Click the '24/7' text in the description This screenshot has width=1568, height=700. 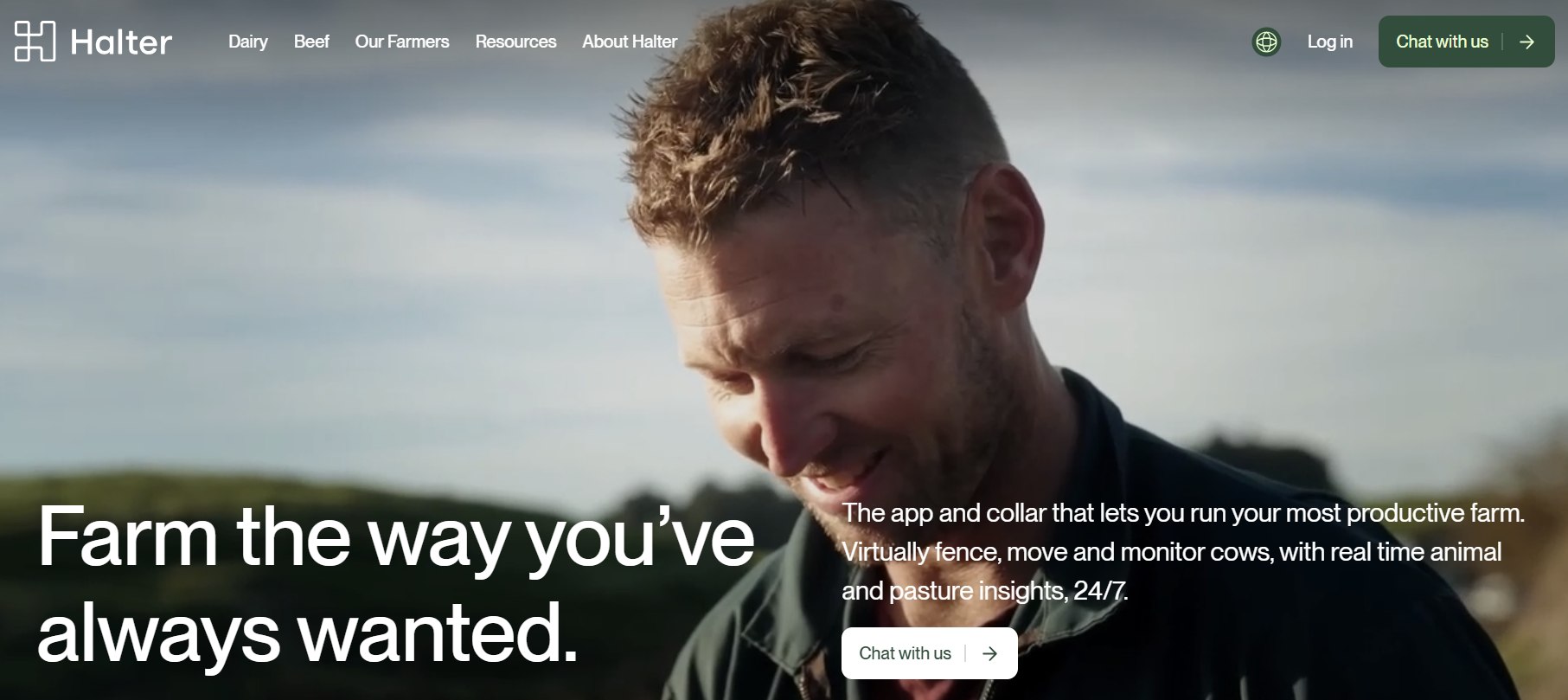pos(1099,591)
